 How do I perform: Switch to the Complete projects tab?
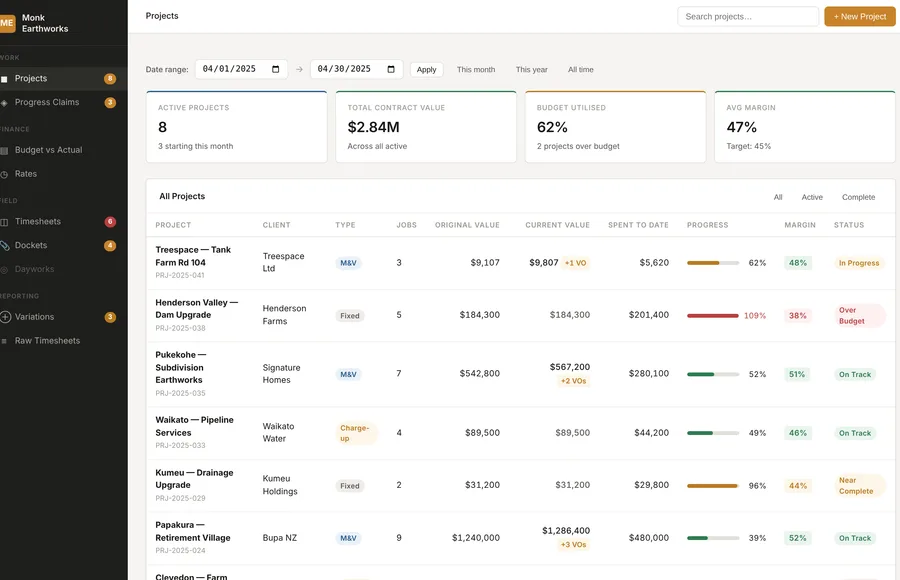858,197
